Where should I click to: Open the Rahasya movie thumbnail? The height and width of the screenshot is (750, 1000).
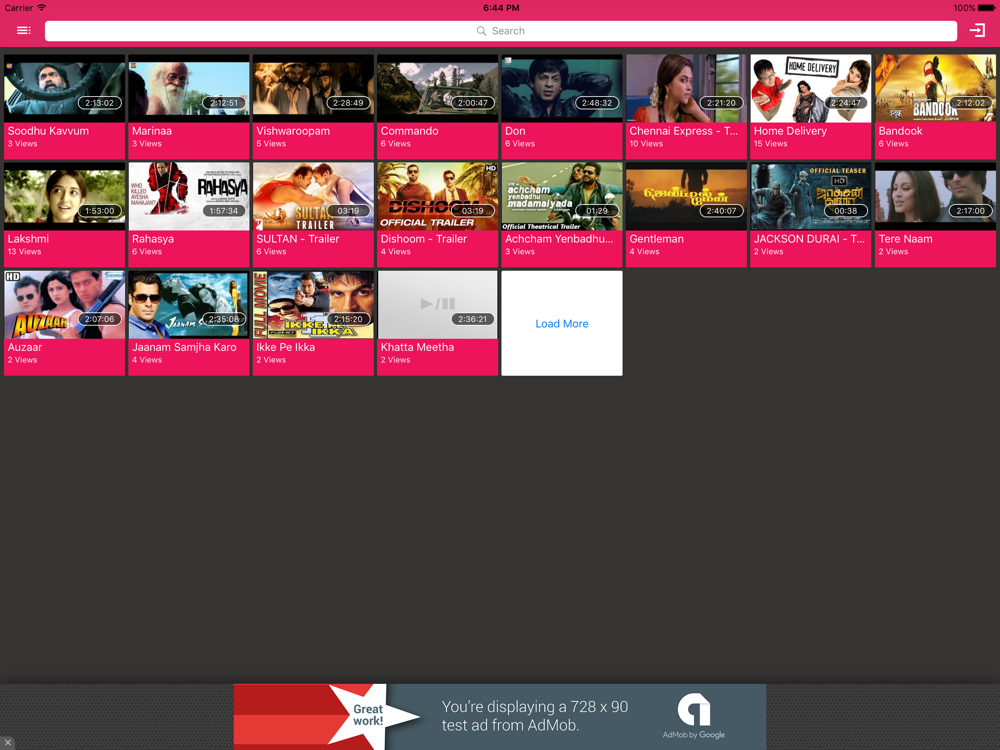pyautogui.click(x=189, y=196)
